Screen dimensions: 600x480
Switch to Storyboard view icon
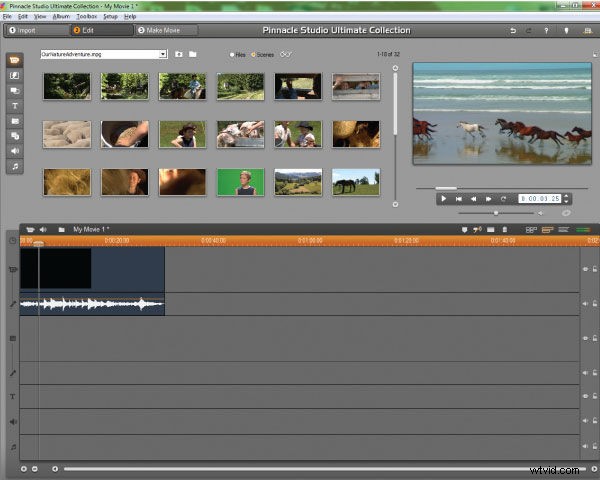tap(531, 230)
